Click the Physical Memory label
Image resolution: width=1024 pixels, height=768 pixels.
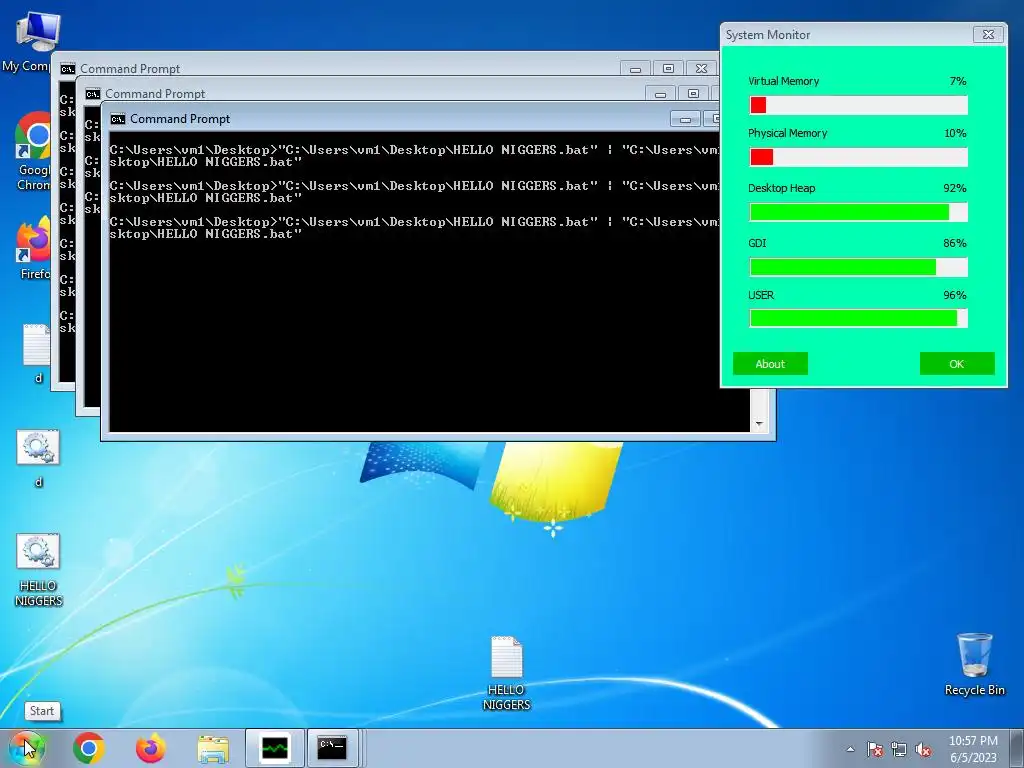(x=787, y=133)
